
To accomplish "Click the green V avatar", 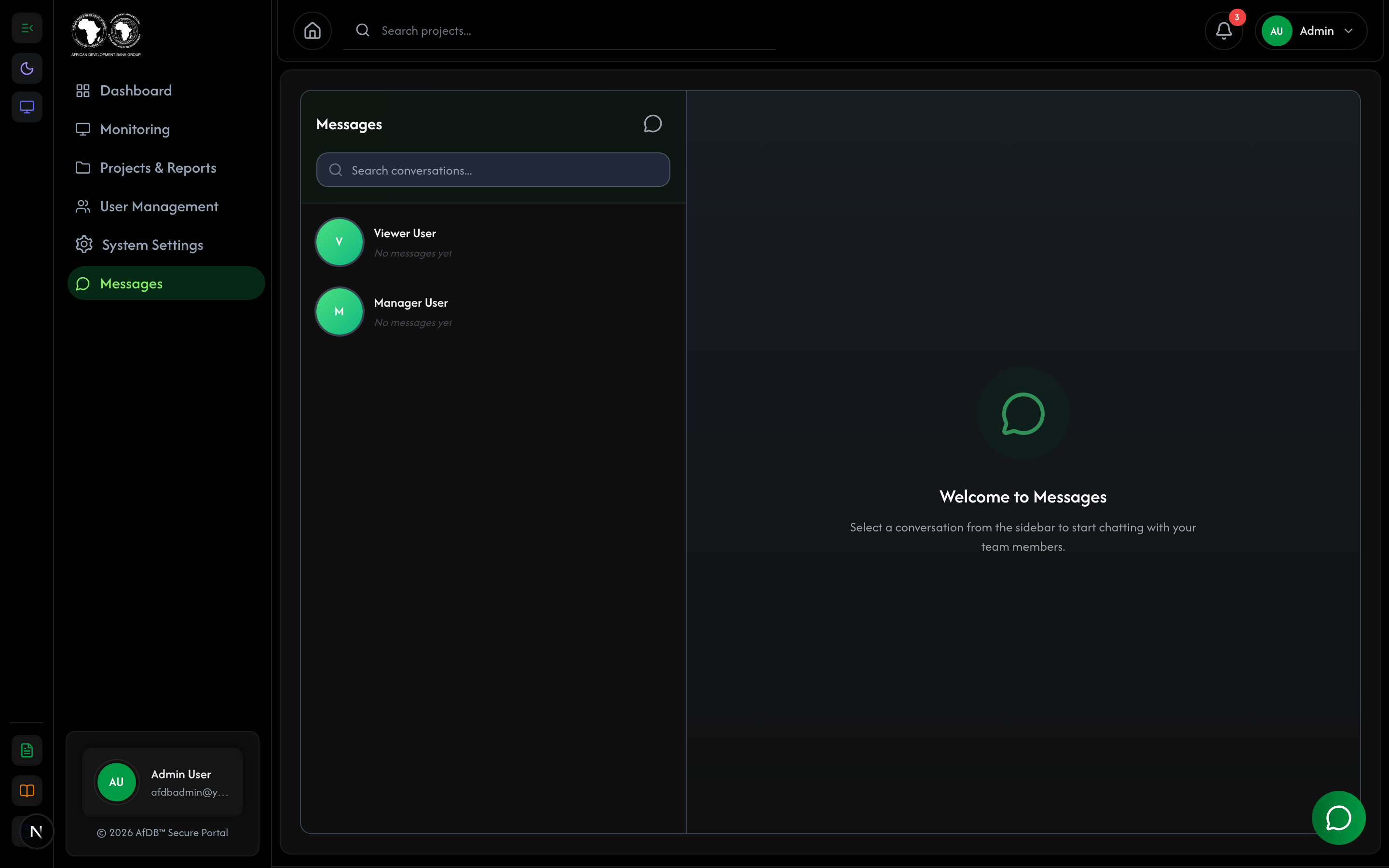I will (339, 242).
